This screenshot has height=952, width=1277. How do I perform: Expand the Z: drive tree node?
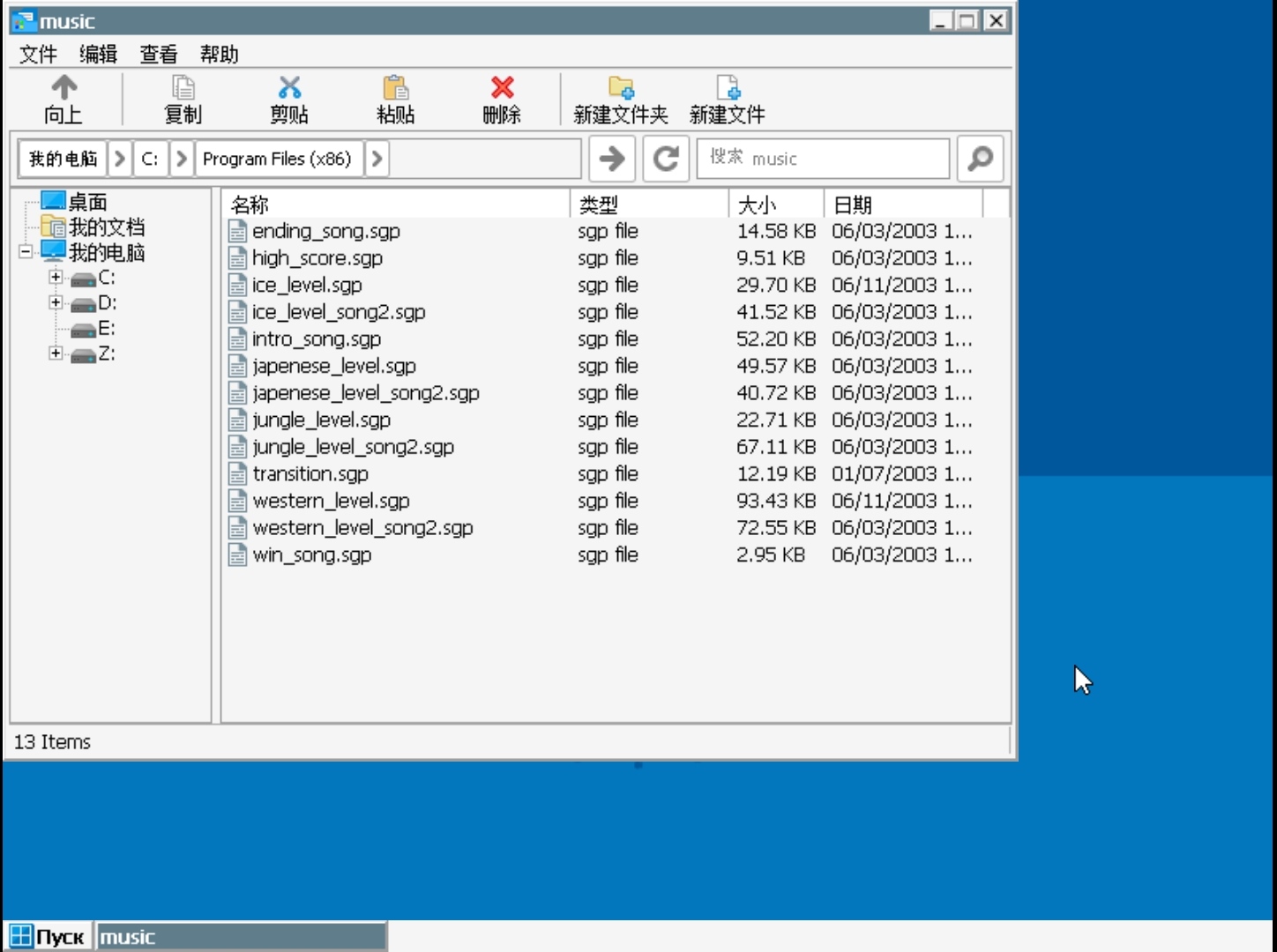click(56, 353)
